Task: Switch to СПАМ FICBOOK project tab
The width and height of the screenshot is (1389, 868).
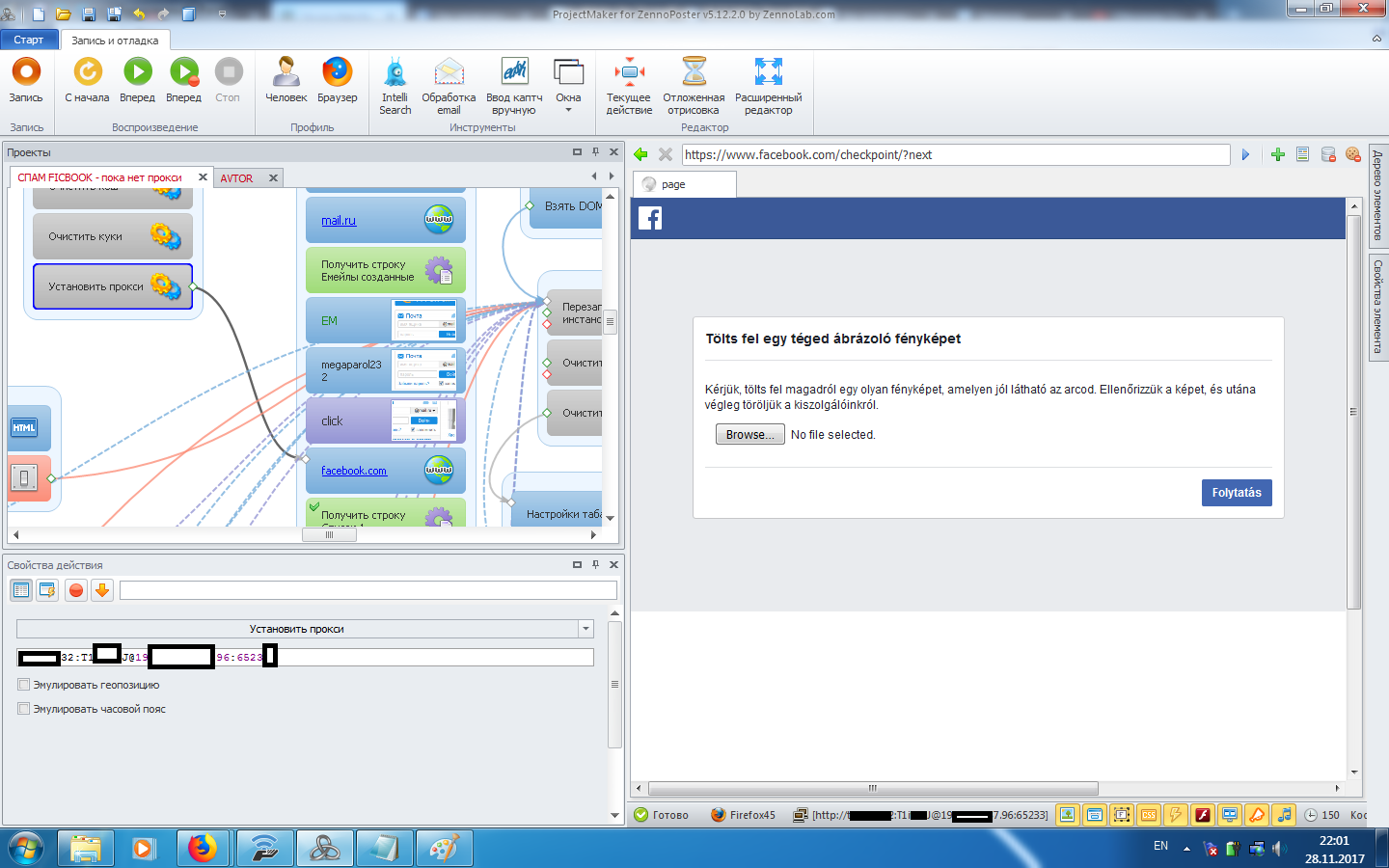Action: tap(100, 177)
